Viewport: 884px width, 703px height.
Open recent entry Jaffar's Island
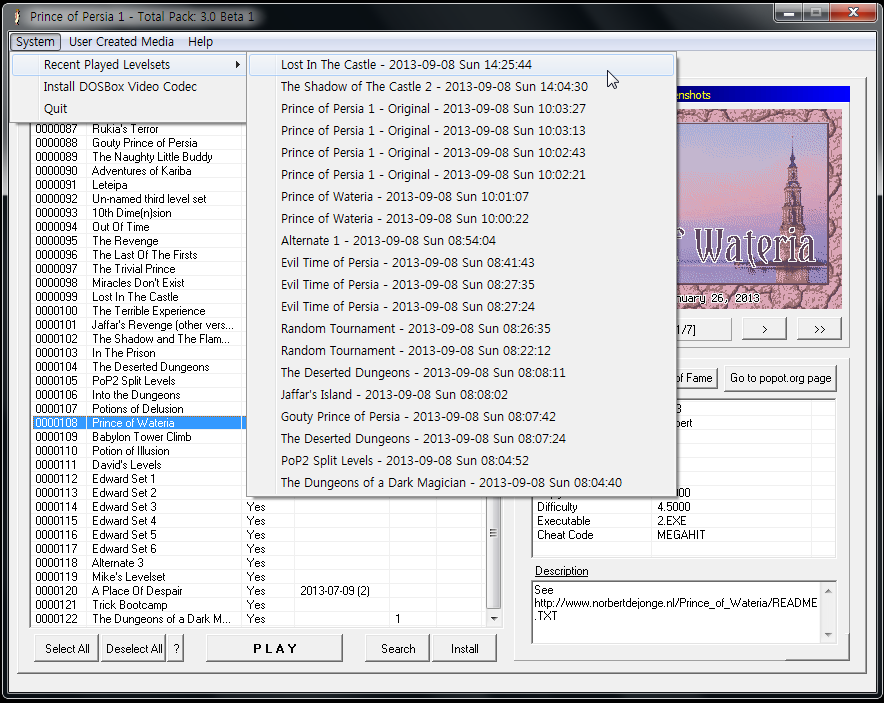(461, 395)
